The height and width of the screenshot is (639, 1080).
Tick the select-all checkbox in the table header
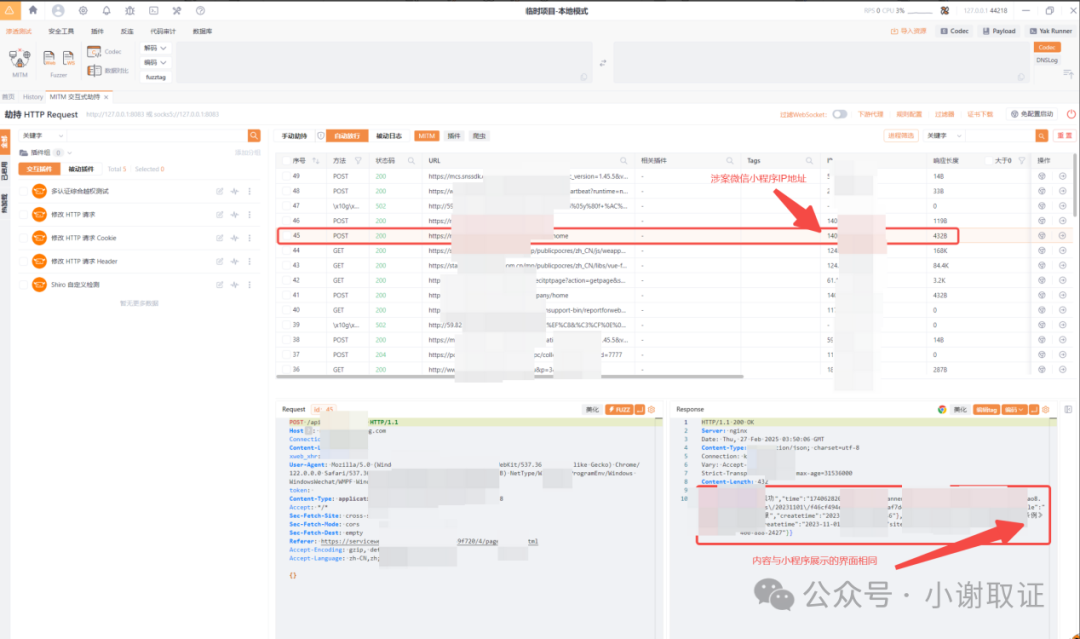click(286, 160)
